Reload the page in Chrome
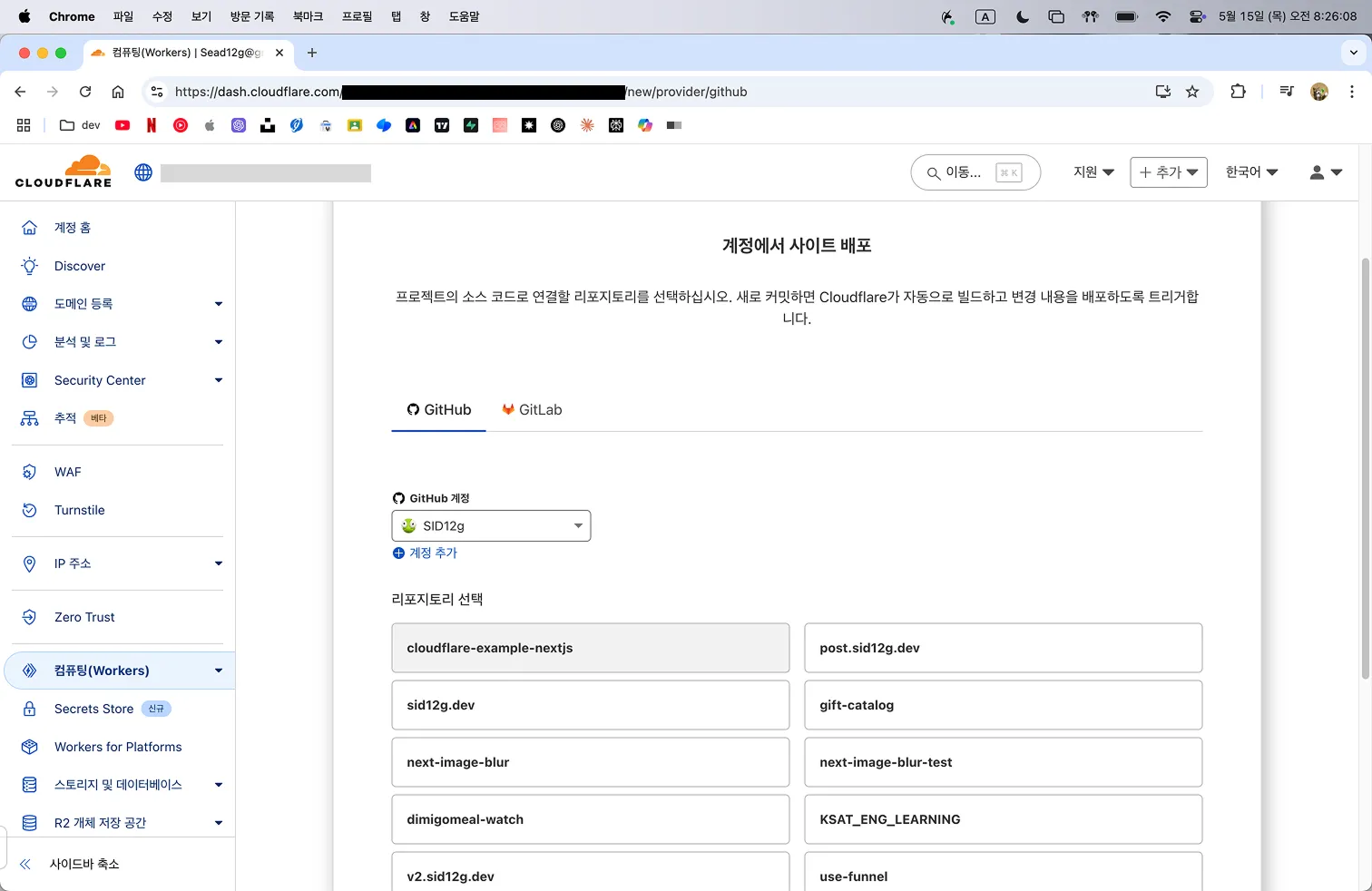1372x891 pixels. 85,92
